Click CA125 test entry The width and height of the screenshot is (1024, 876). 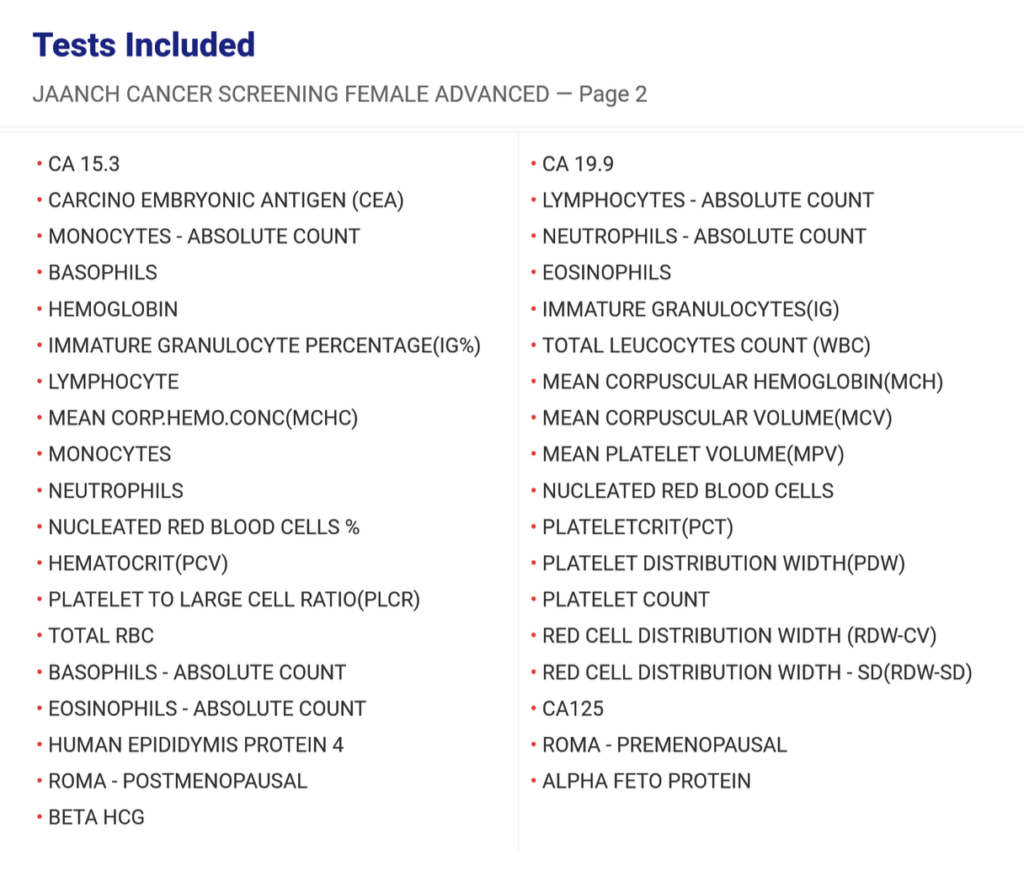pyautogui.click(x=573, y=709)
